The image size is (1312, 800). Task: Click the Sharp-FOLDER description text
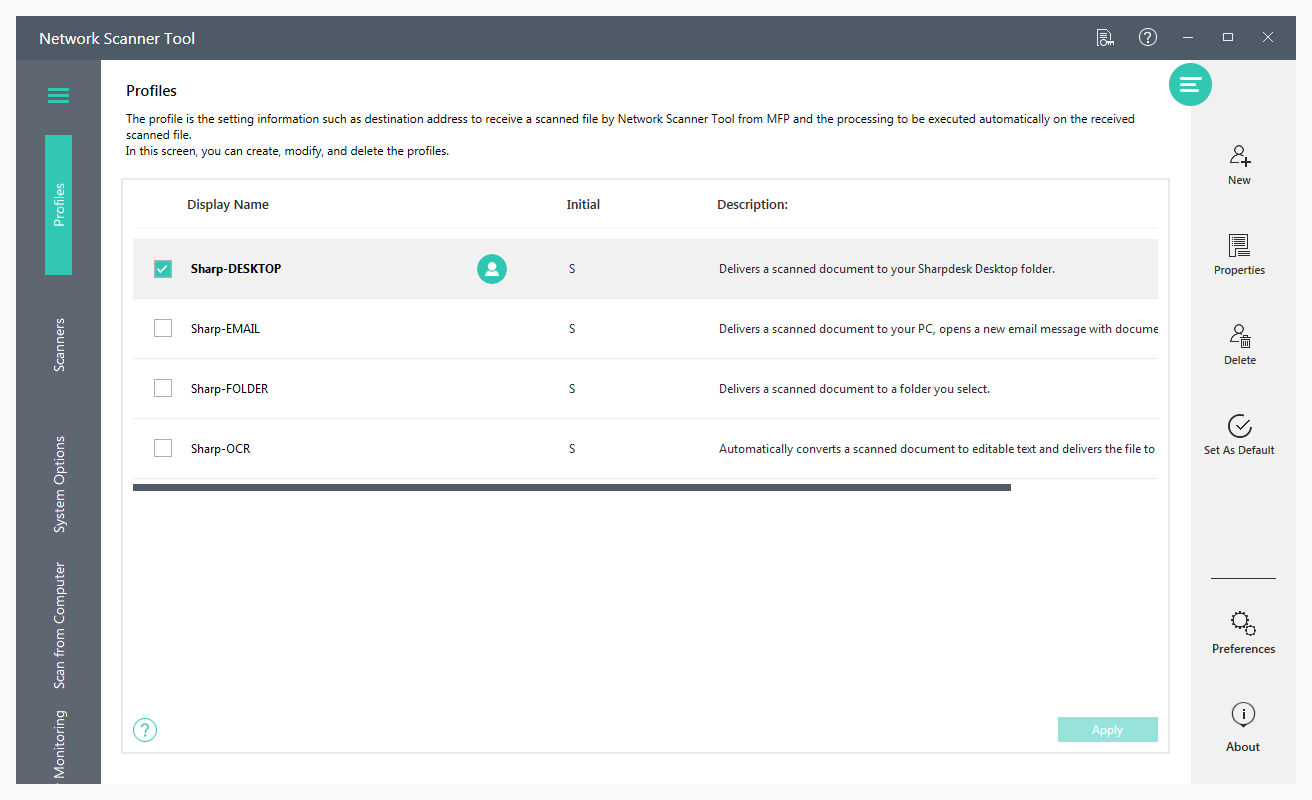click(x=854, y=389)
